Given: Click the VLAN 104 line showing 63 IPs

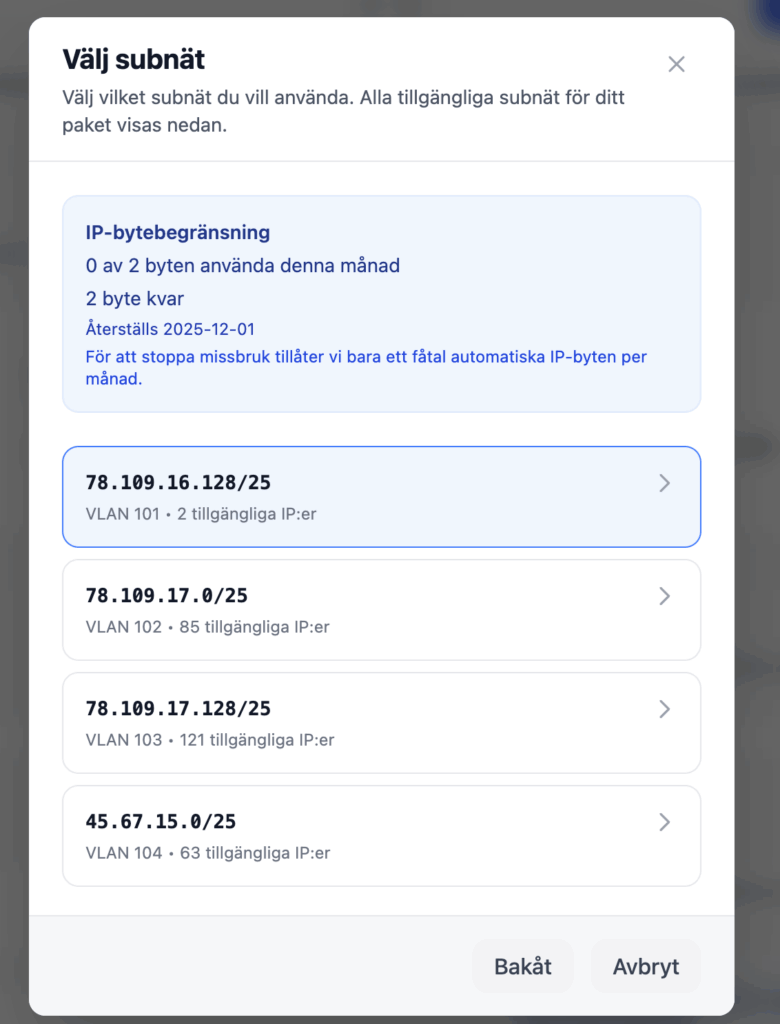Looking at the screenshot, I should coord(207,854).
